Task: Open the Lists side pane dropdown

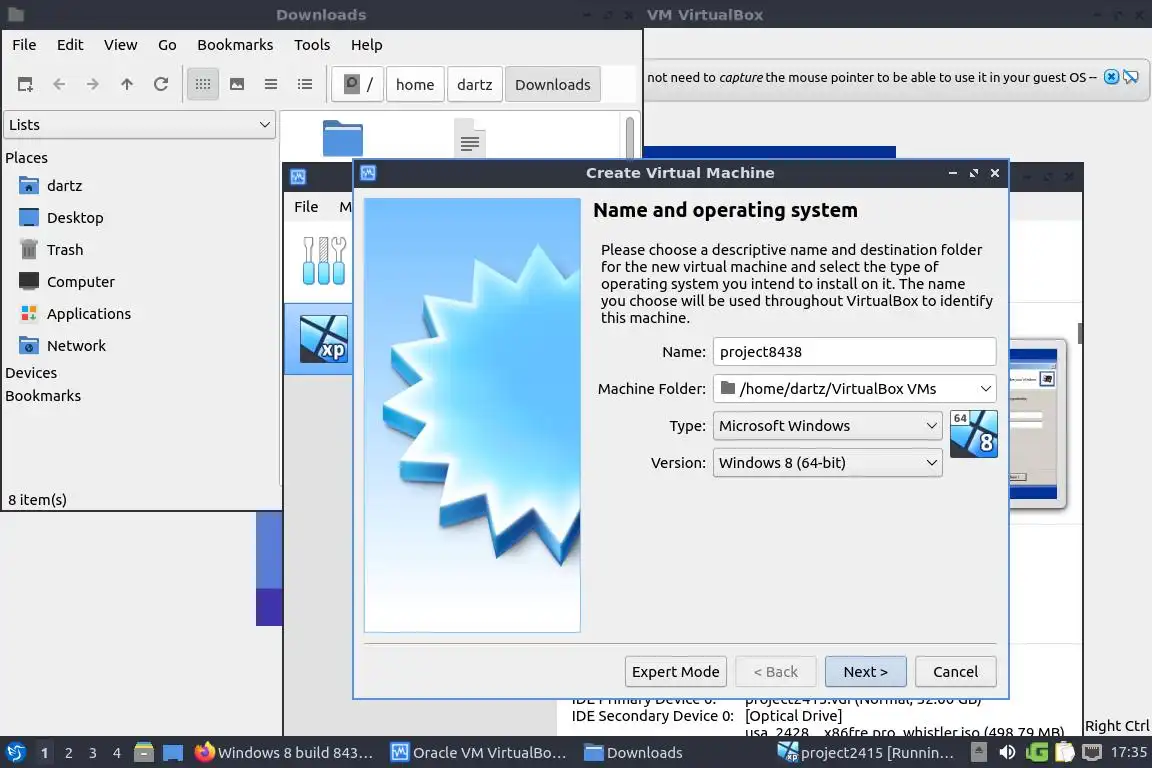Action: tap(140, 125)
